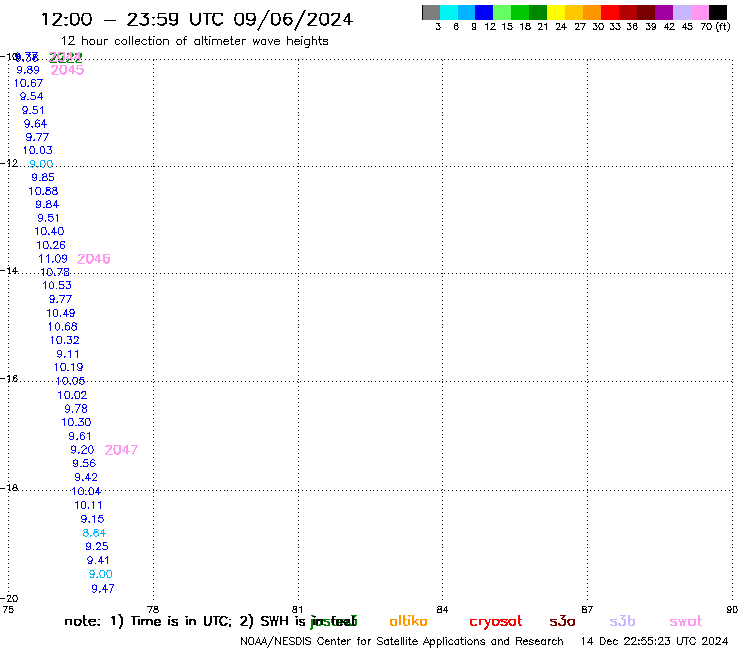Click the wave height value 9.89
The height and width of the screenshot is (650, 740).
point(28,70)
